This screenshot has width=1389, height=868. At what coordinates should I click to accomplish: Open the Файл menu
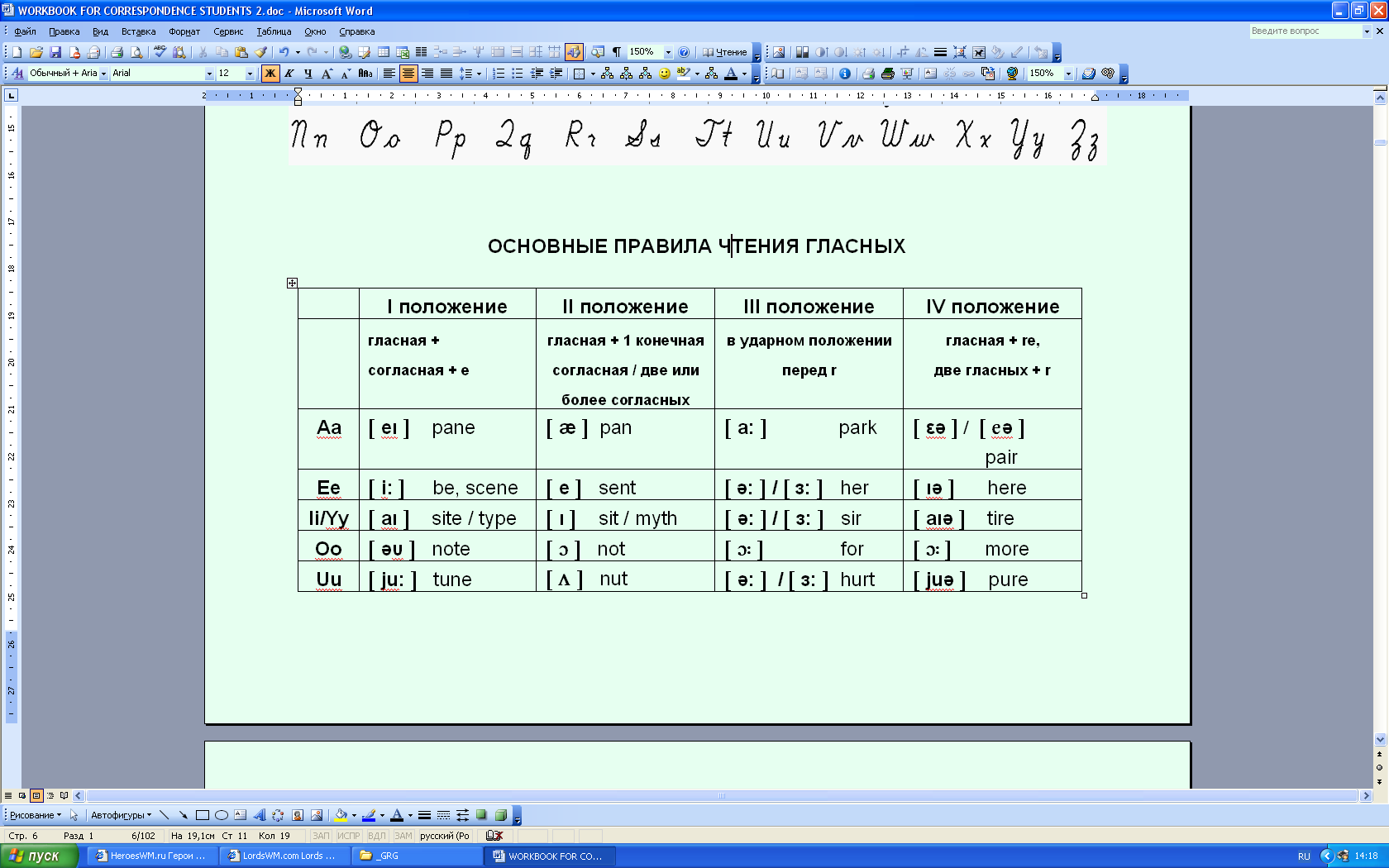point(25,31)
